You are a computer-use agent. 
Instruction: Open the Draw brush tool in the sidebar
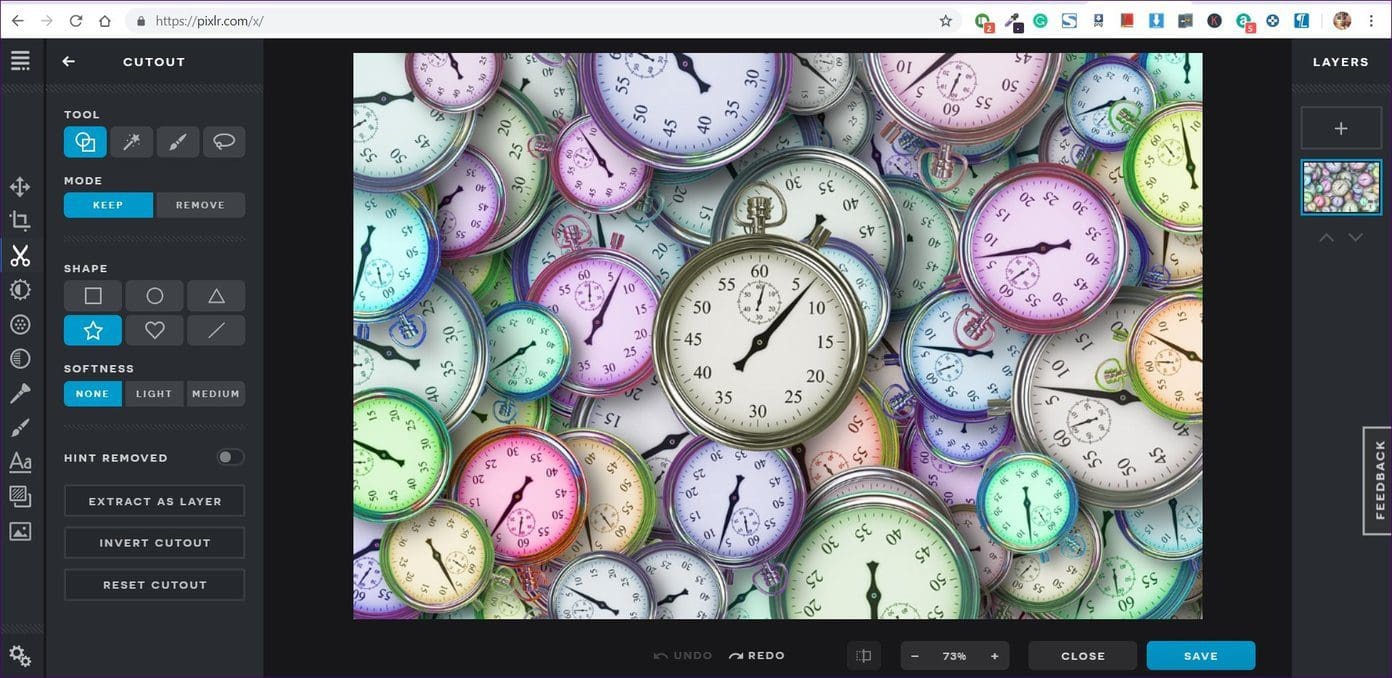(x=20, y=428)
